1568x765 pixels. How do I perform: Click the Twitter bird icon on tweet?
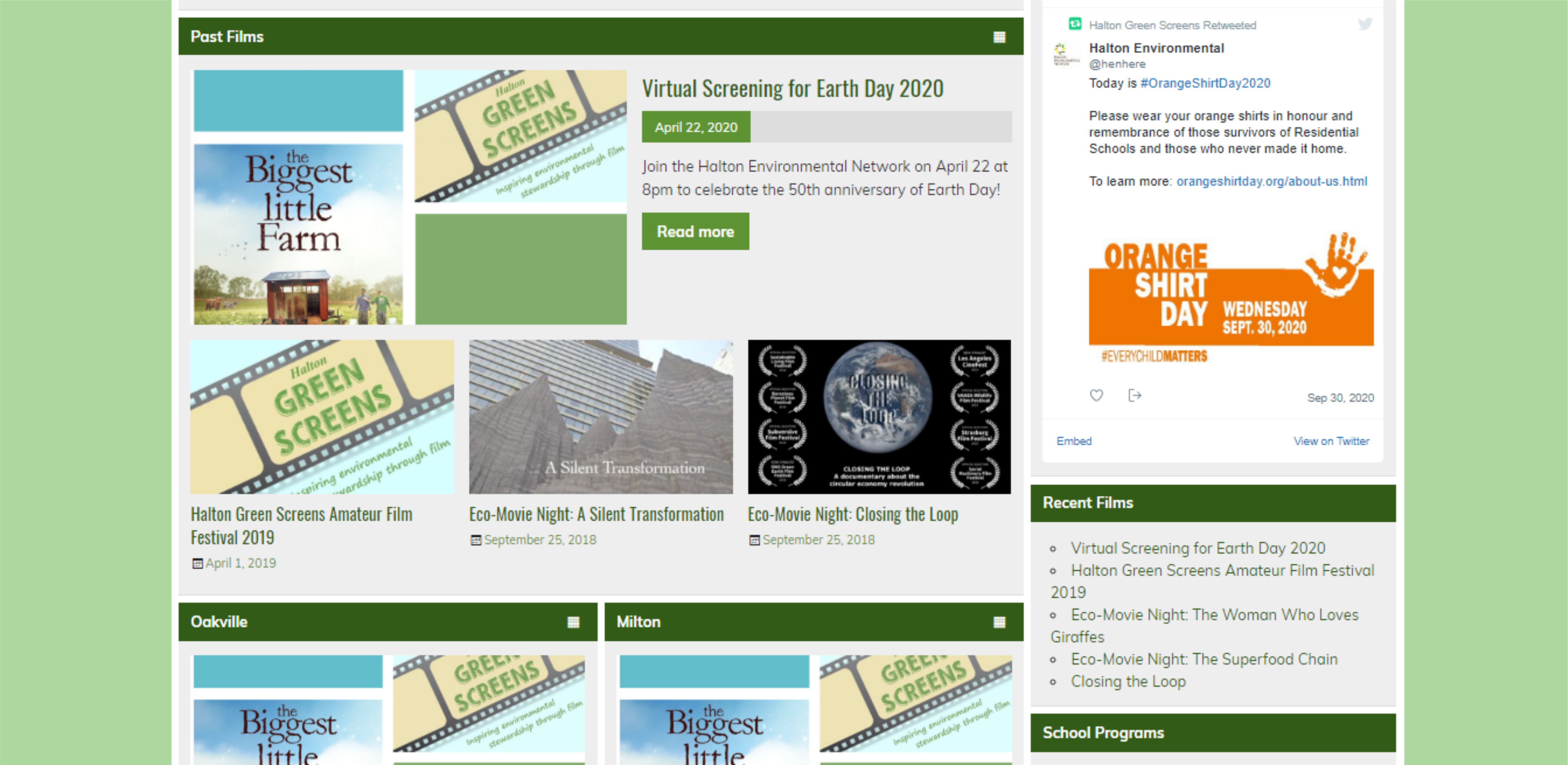tap(1365, 24)
